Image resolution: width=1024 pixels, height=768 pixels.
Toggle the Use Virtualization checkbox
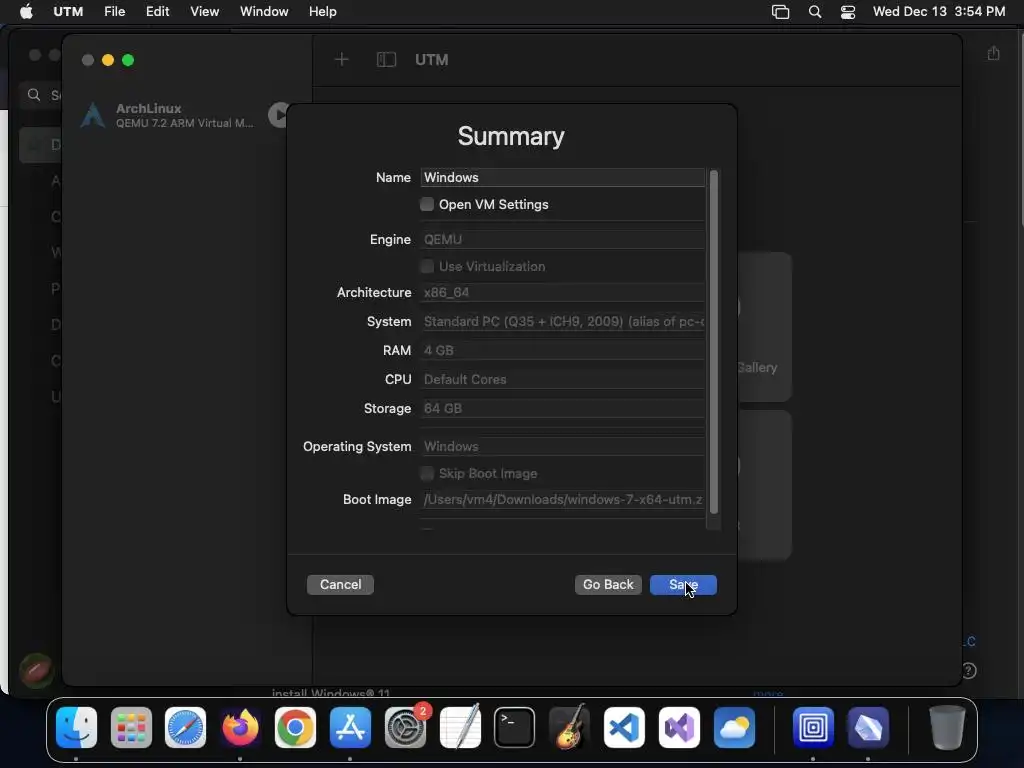[426, 266]
